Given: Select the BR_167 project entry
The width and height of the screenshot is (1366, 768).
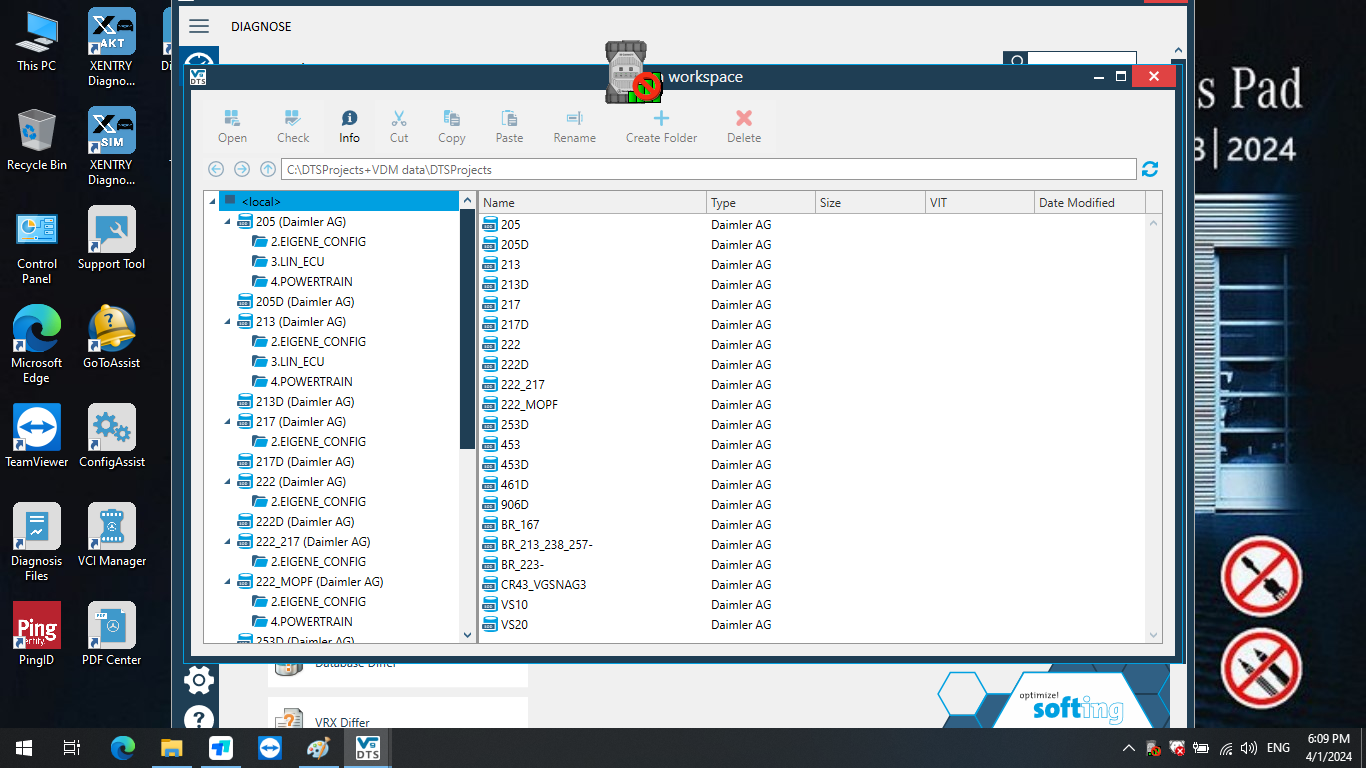Looking at the screenshot, I should click(518, 524).
